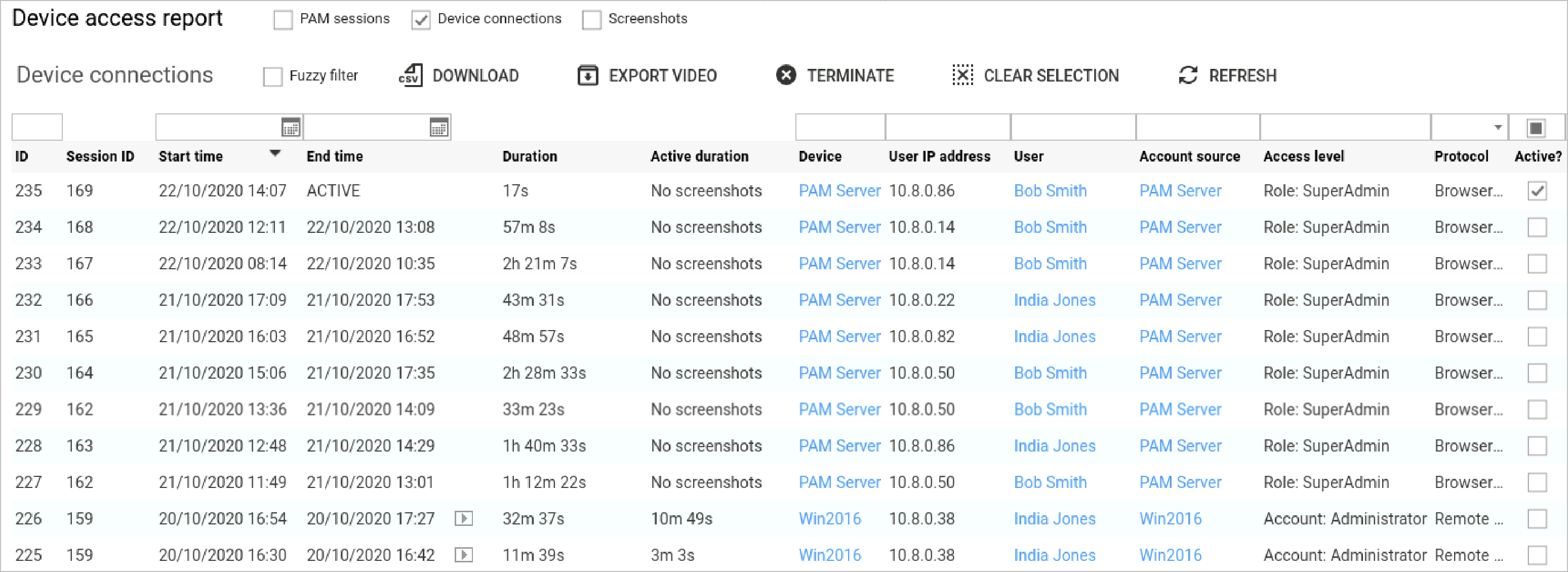The image size is (1568, 572).
Task: Select the '1h 12m 22s' duration cell
Action: [x=544, y=482]
